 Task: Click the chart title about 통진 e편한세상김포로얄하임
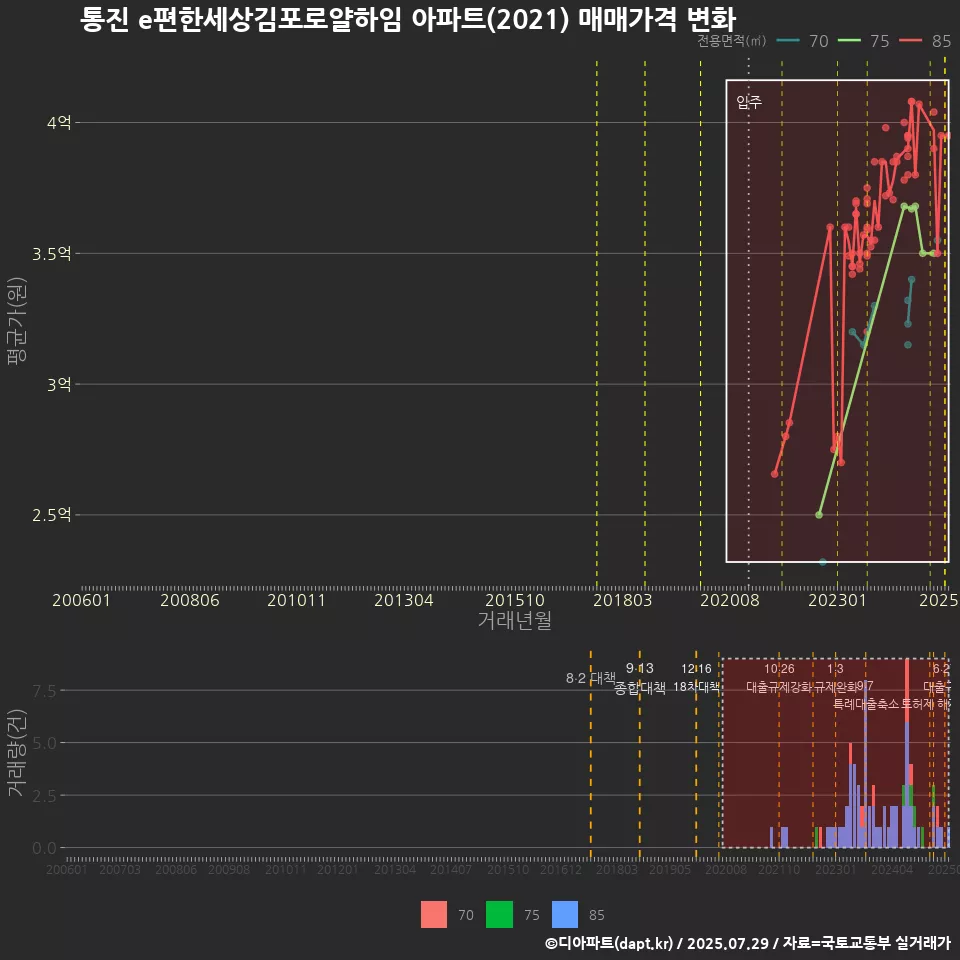pyautogui.click(x=408, y=19)
